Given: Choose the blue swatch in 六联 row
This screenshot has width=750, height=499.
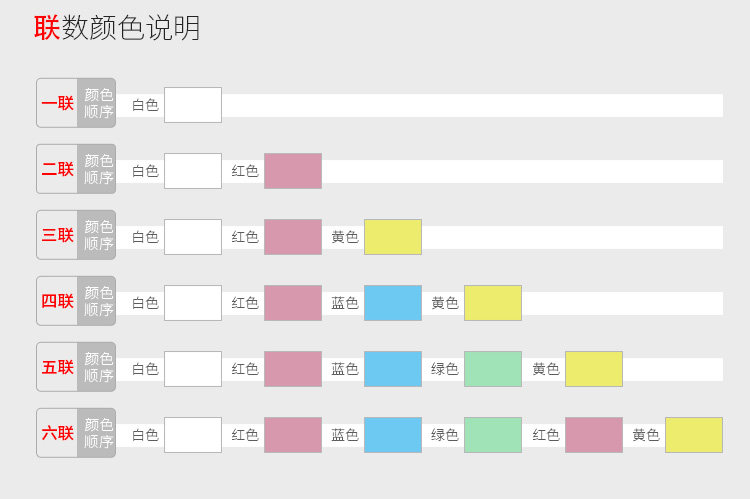Looking at the screenshot, I should [x=393, y=435].
